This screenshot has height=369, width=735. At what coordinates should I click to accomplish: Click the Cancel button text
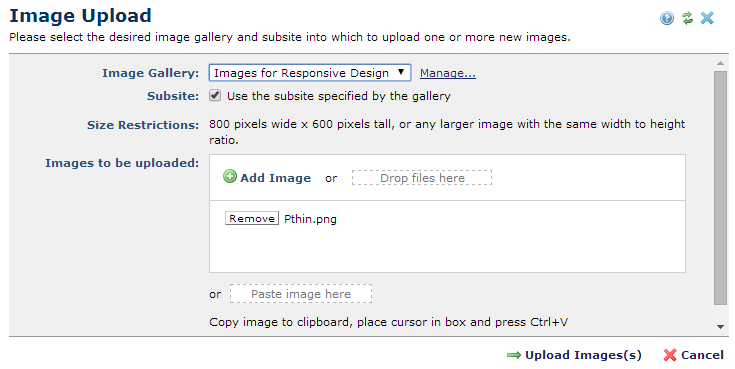(702, 355)
